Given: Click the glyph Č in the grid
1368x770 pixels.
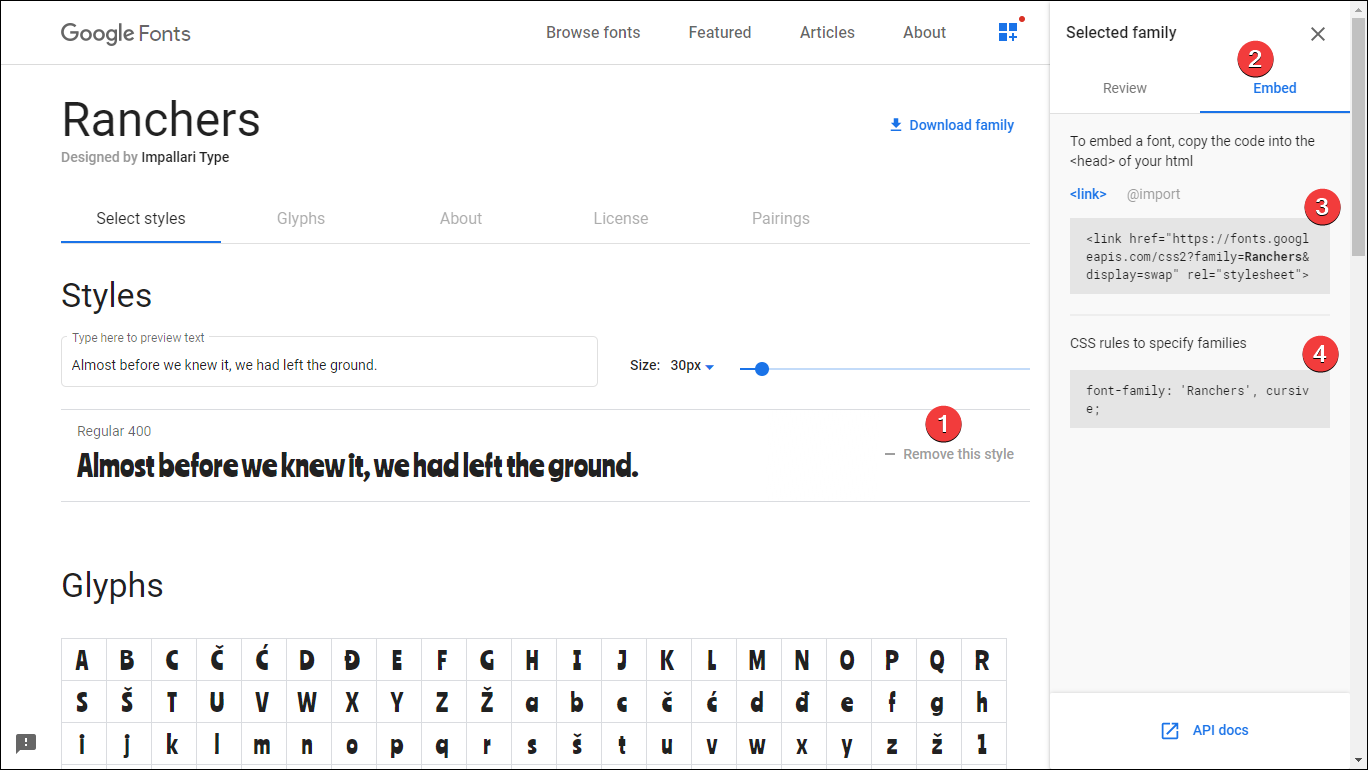Looking at the screenshot, I should [218, 660].
